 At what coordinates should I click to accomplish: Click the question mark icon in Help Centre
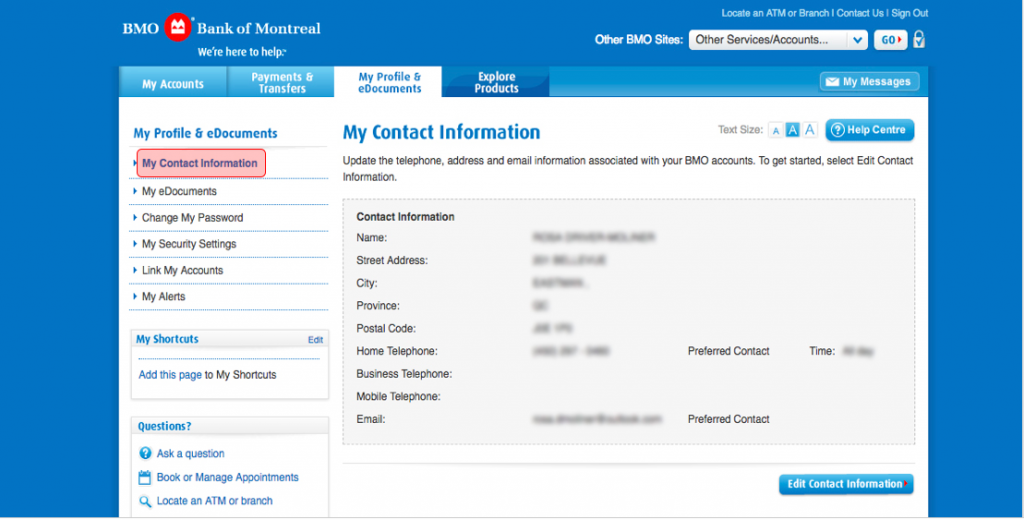838,130
